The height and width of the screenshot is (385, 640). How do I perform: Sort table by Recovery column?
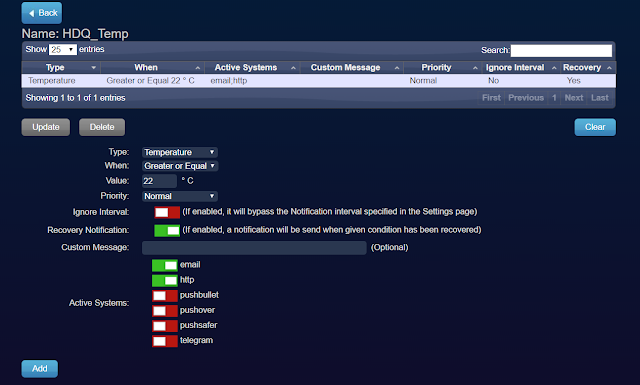[587, 67]
